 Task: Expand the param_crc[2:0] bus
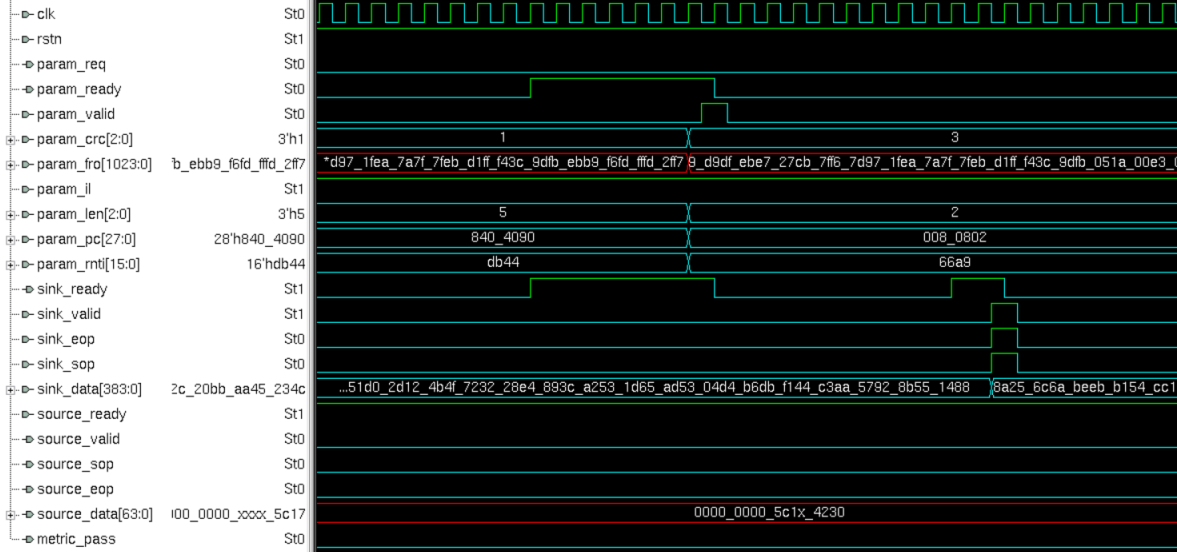point(10,140)
